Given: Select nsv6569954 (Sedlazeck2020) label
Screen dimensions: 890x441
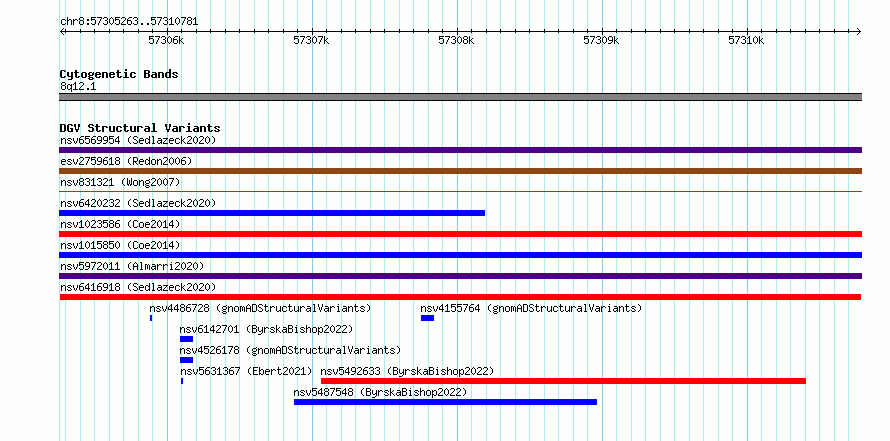Looking at the screenshot, I should pyautogui.click(x=138, y=140).
